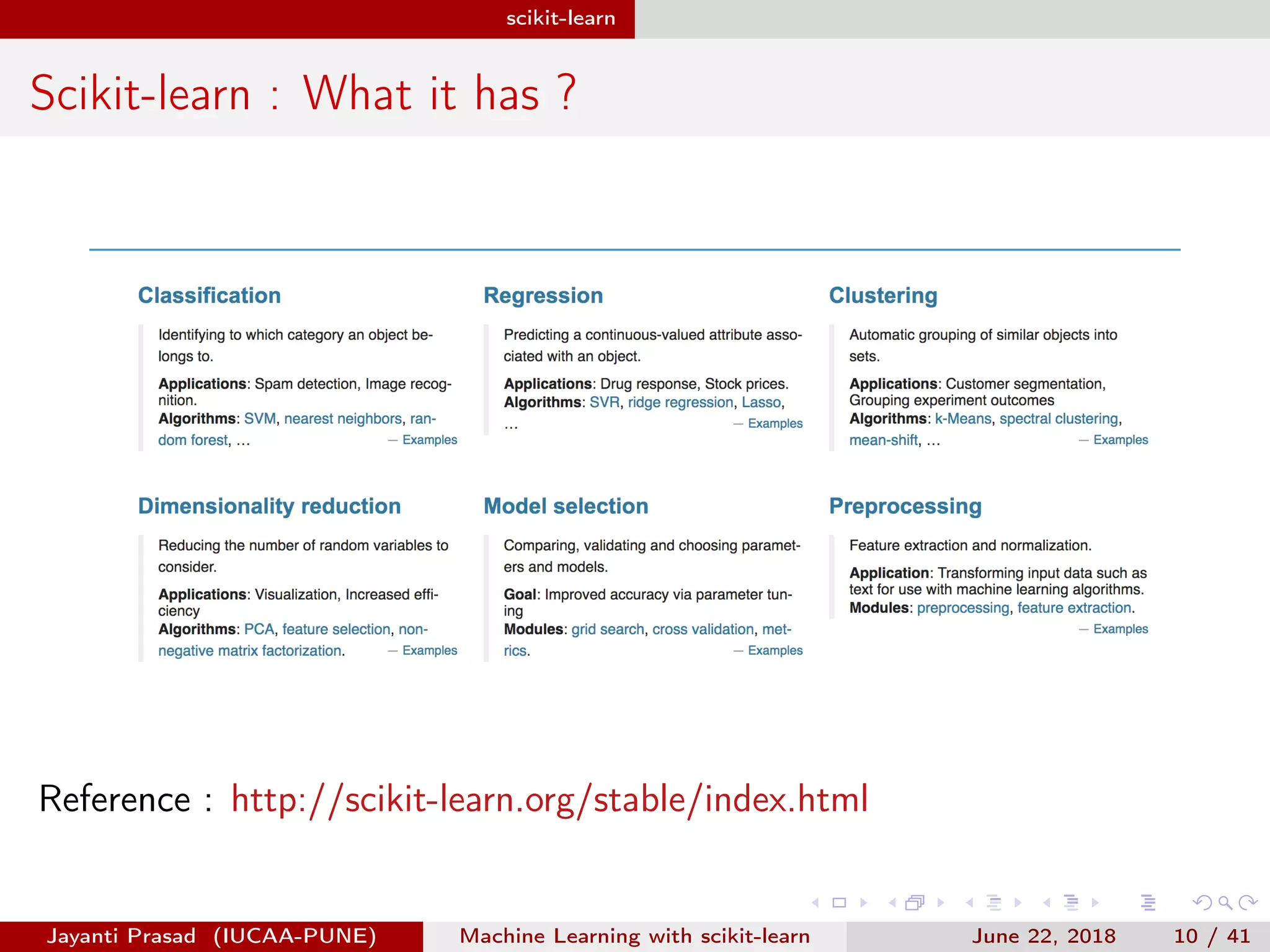Click the nearest neighbors link
Viewport: 1270px width, 952px height.
343,419
